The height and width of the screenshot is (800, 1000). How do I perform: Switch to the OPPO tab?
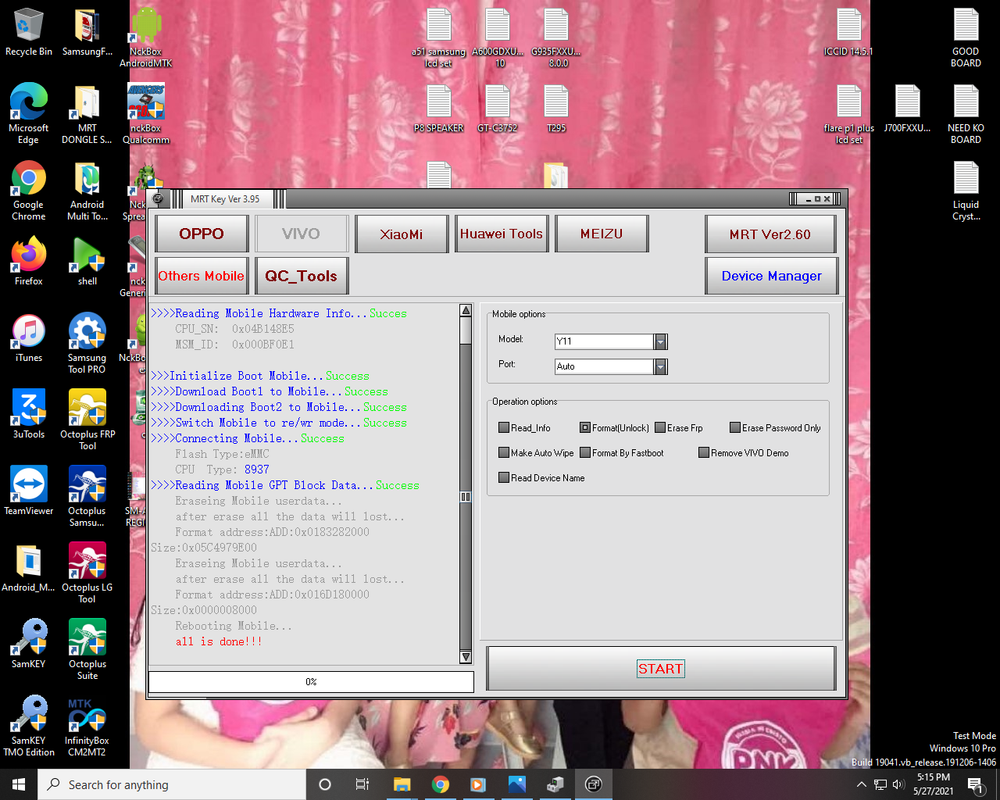point(202,233)
